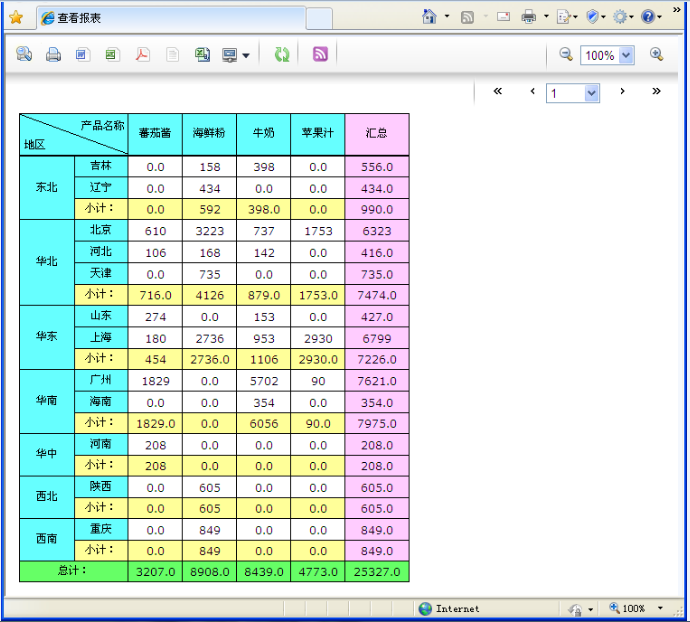Show more command bar chevron
The height and width of the screenshot is (622, 690).
pos(676,9)
